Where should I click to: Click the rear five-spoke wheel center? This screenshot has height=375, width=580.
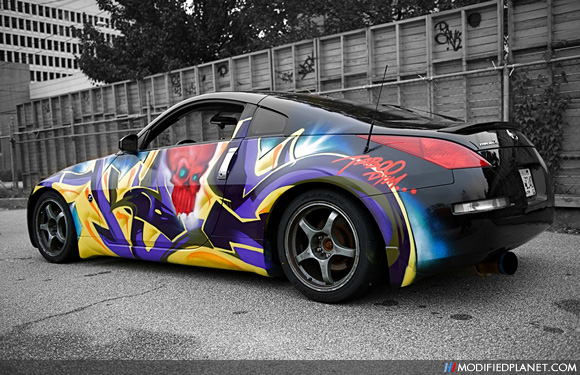point(328,244)
